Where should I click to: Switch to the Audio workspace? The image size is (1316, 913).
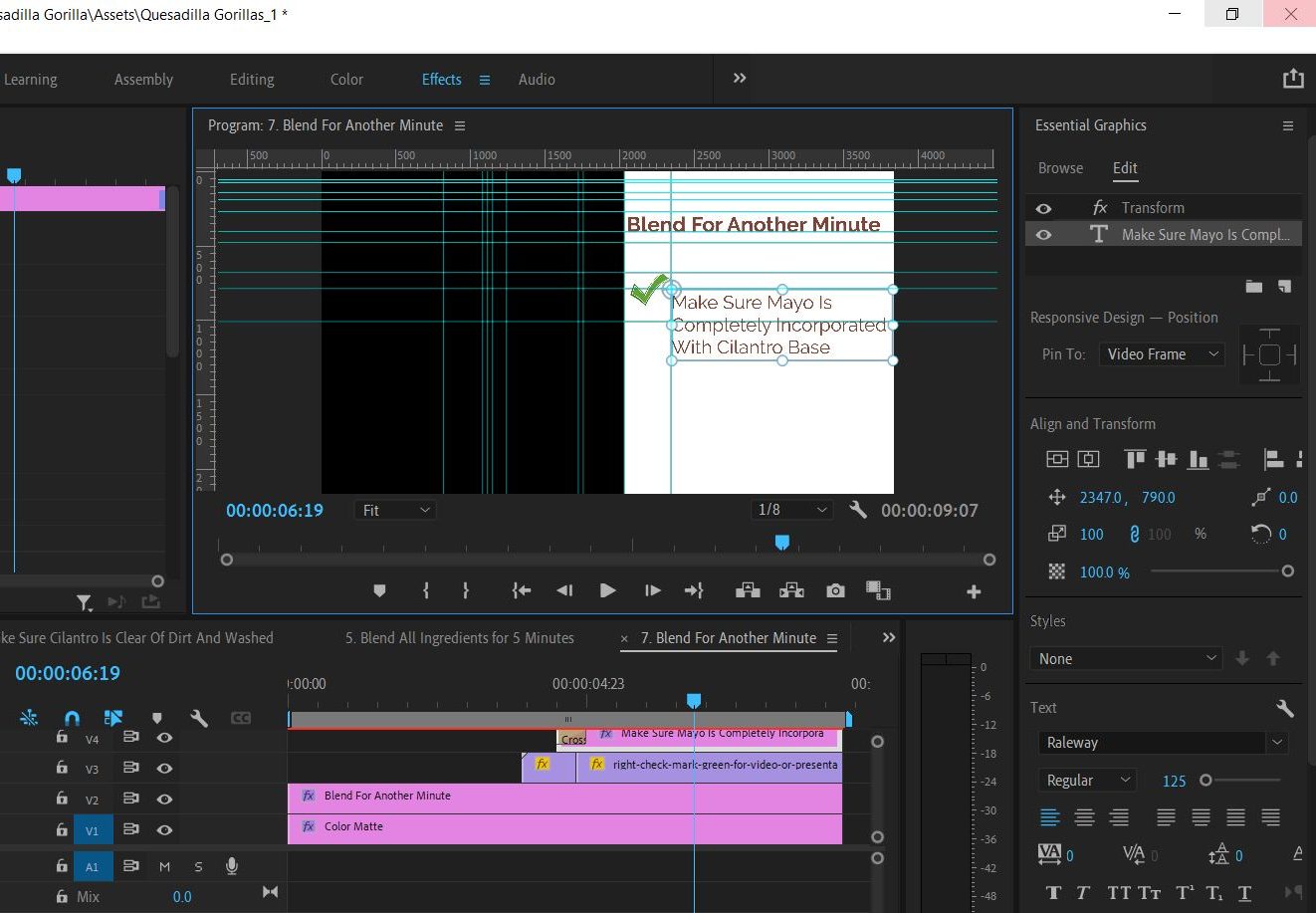pos(537,80)
